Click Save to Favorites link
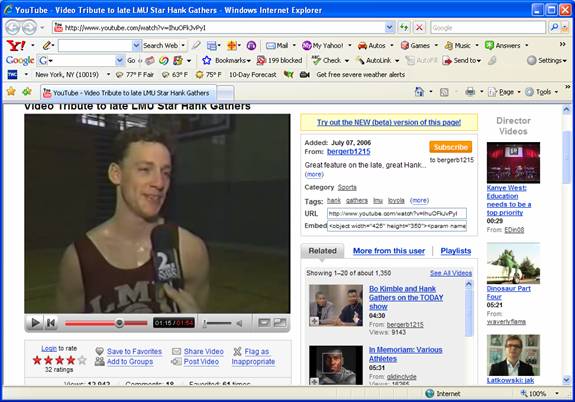Viewport: 575px width, 402px height. pos(134,351)
